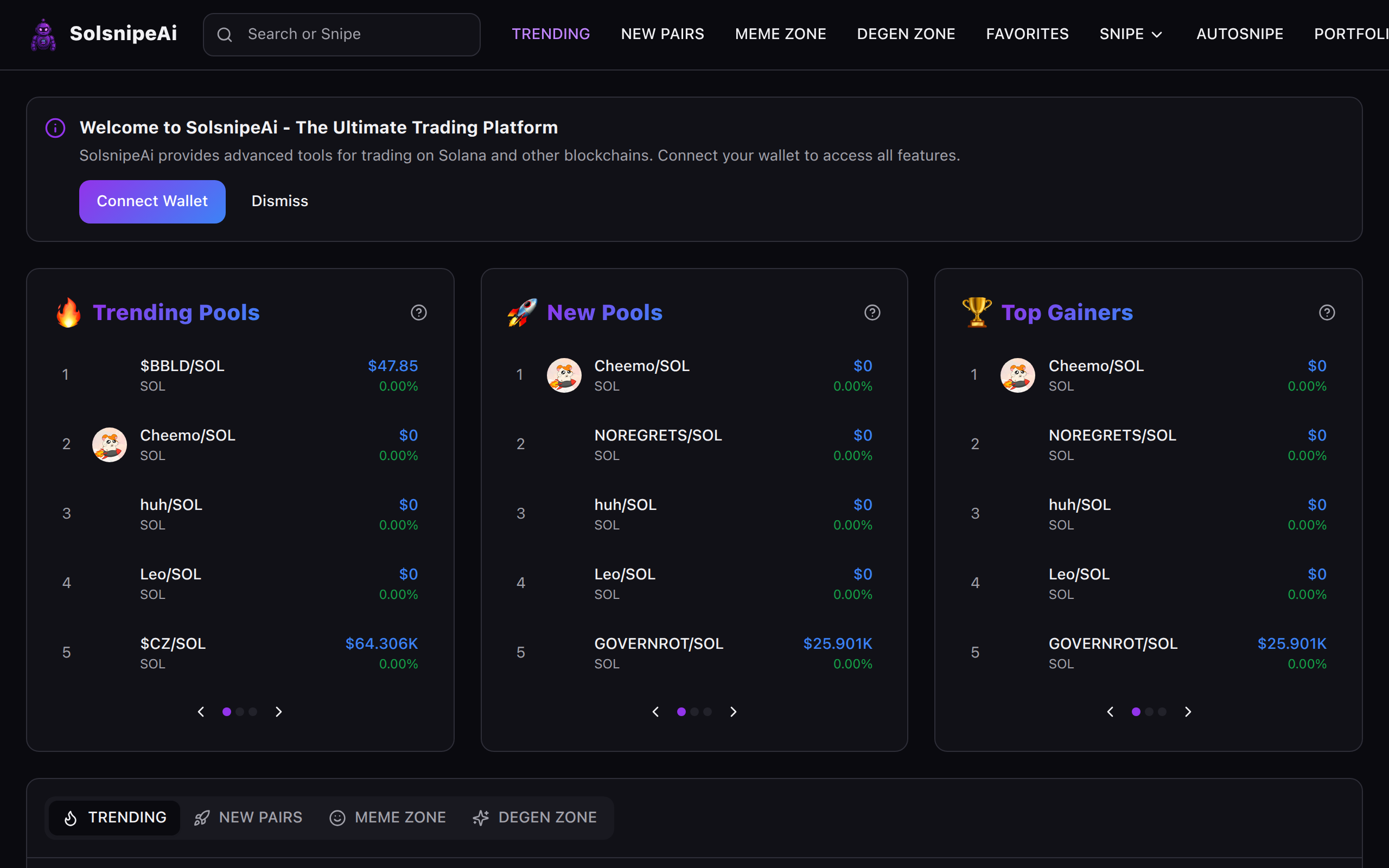
Task: Go to previous page of New Pools
Action: pos(655,712)
